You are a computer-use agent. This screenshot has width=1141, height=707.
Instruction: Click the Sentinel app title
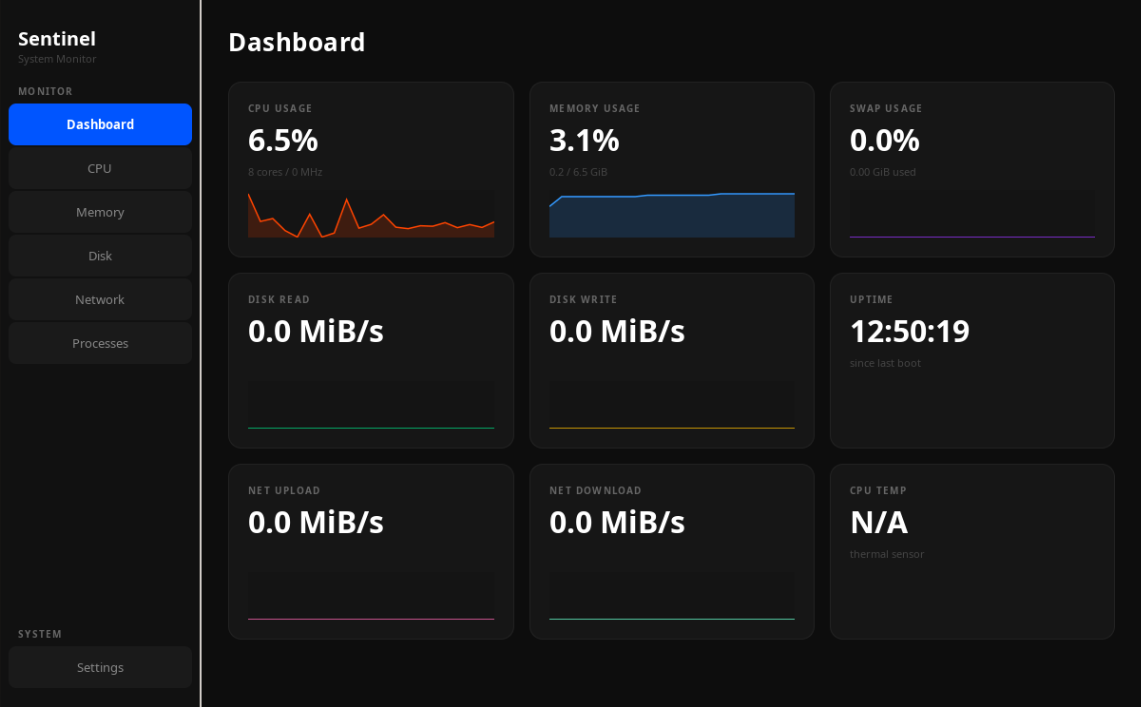[57, 38]
